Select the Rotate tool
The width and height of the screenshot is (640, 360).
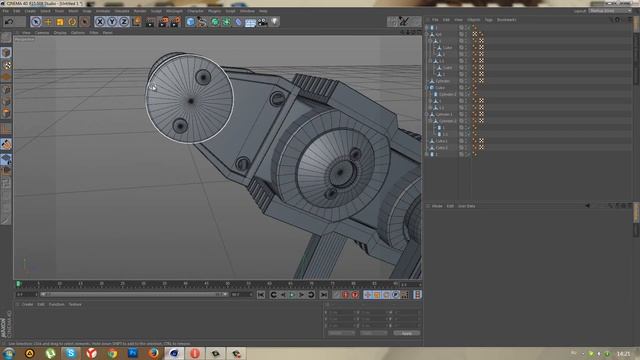point(72,22)
